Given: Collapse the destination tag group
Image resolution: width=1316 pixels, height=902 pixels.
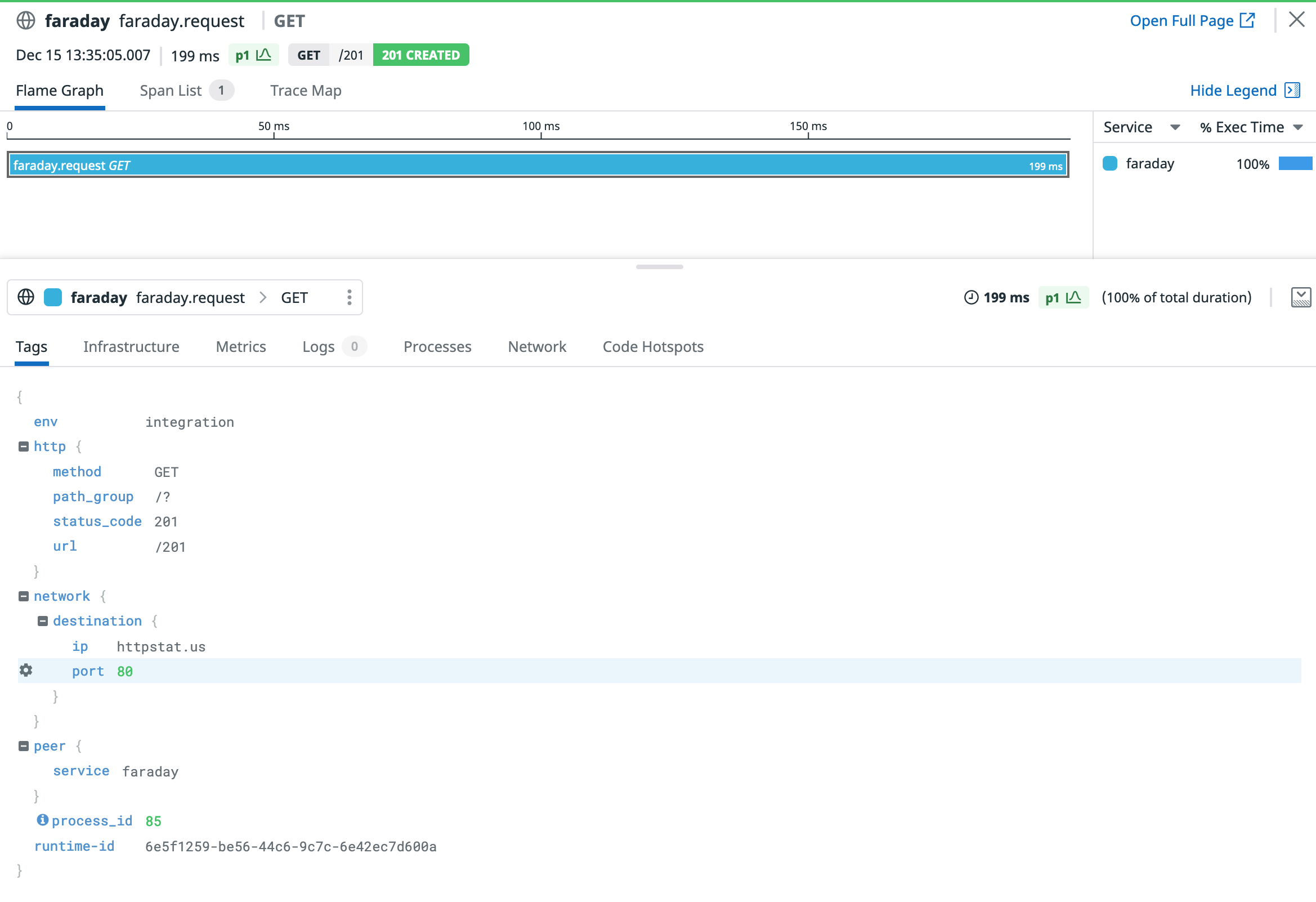Looking at the screenshot, I should (43, 622).
